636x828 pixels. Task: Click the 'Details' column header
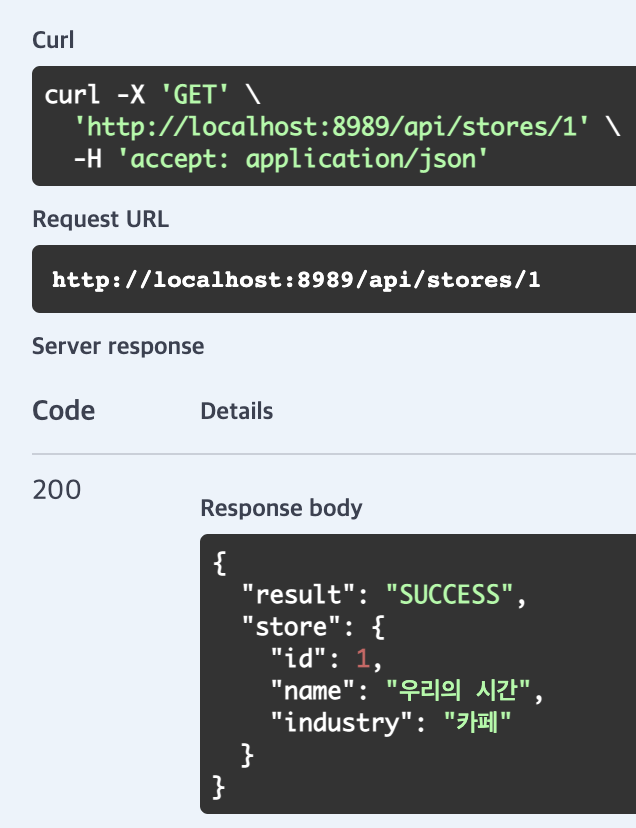click(x=237, y=411)
